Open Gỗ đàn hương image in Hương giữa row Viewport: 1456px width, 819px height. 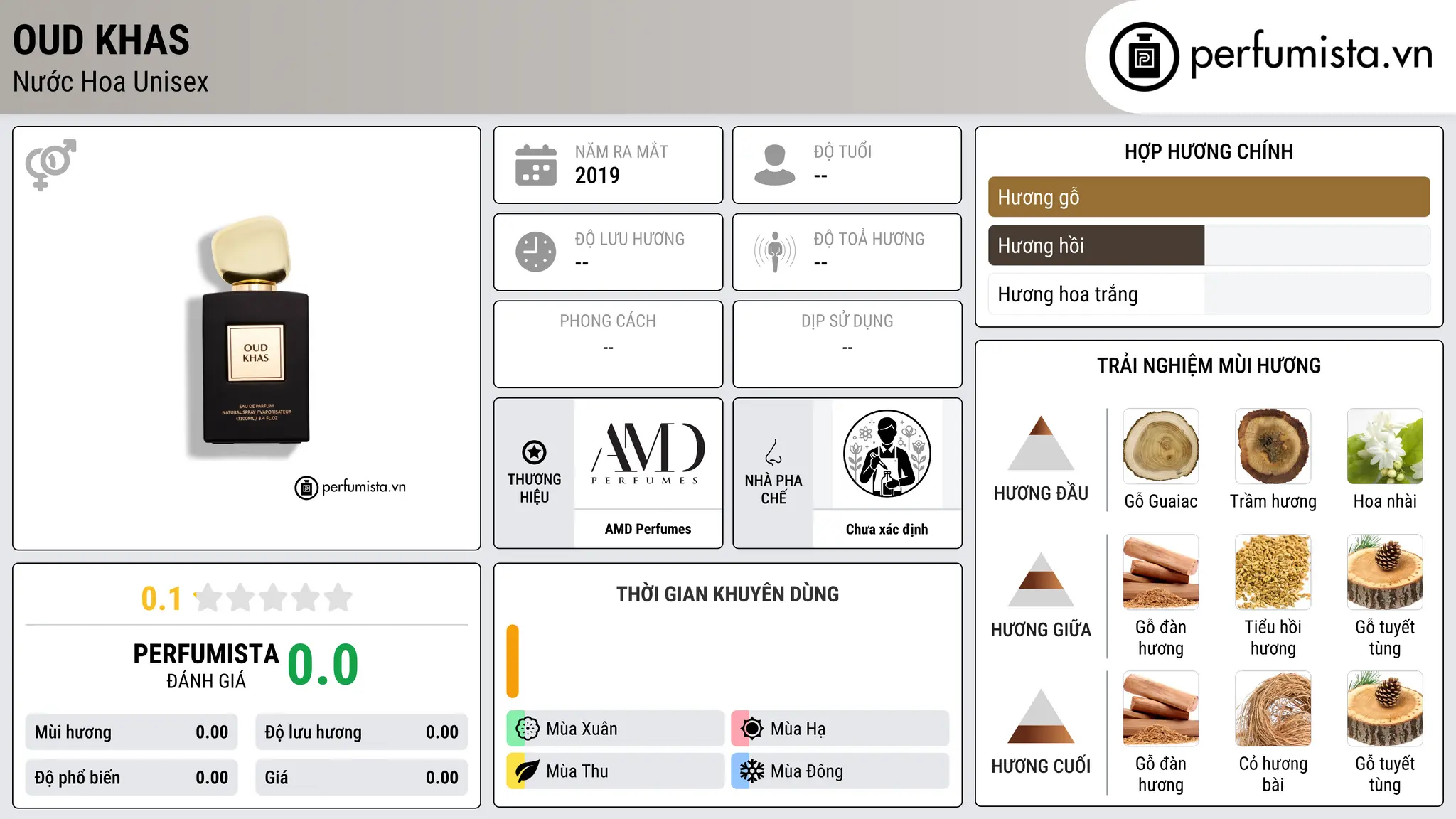[x=1161, y=572]
